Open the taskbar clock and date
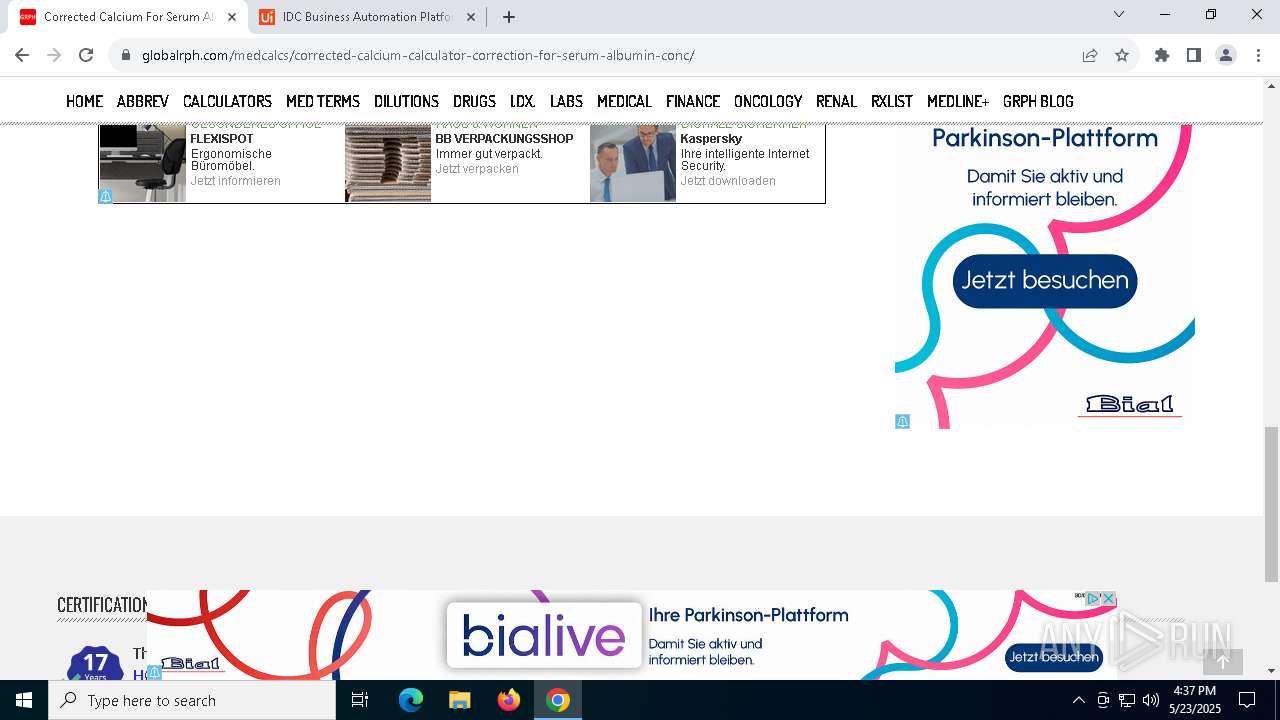The width and height of the screenshot is (1280, 720). pos(1195,700)
